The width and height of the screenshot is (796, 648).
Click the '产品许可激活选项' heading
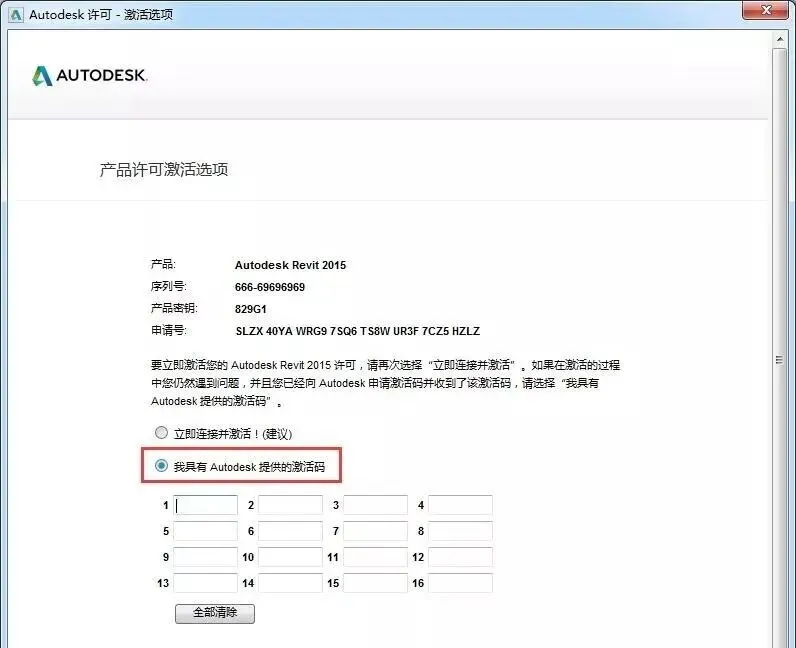[163, 170]
